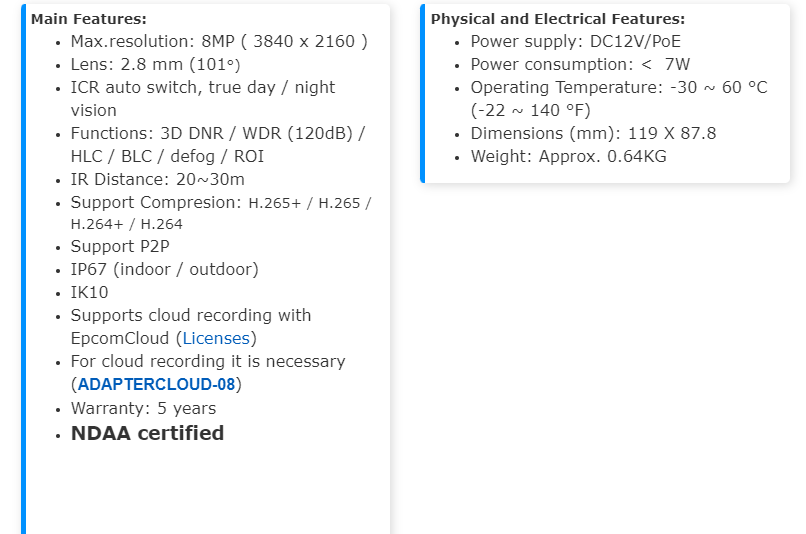
Task: Select the IP67 indoor / outdoor item
Action: tap(164, 269)
